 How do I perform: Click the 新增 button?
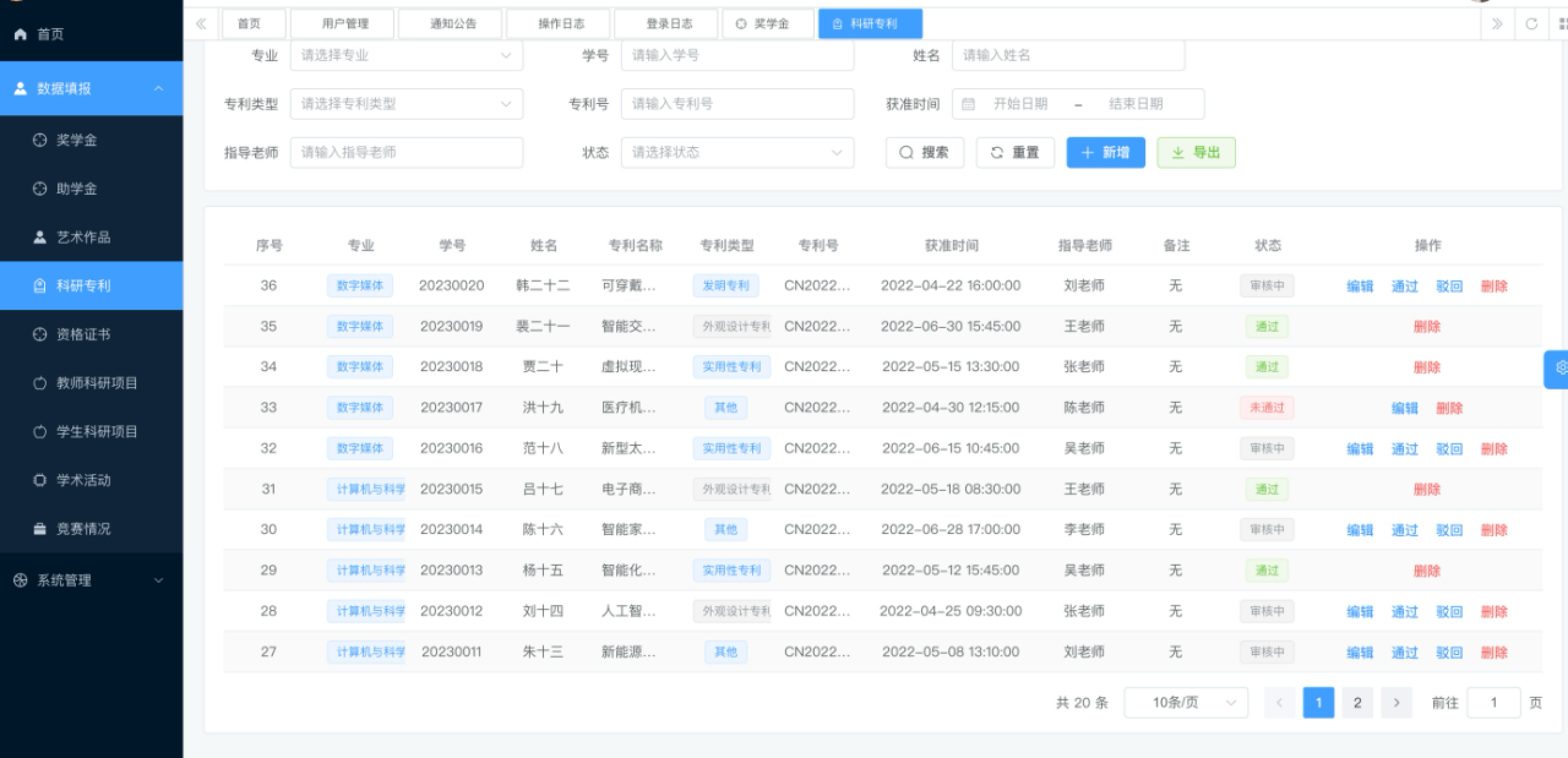pyautogui.click(x=1106, y=152)
